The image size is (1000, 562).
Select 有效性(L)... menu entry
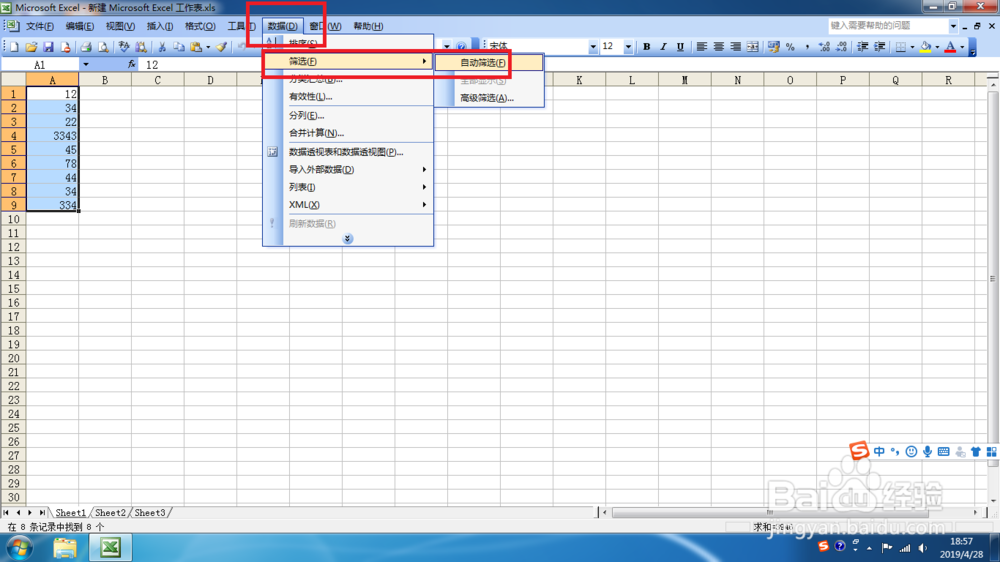(x=348, y=97)
